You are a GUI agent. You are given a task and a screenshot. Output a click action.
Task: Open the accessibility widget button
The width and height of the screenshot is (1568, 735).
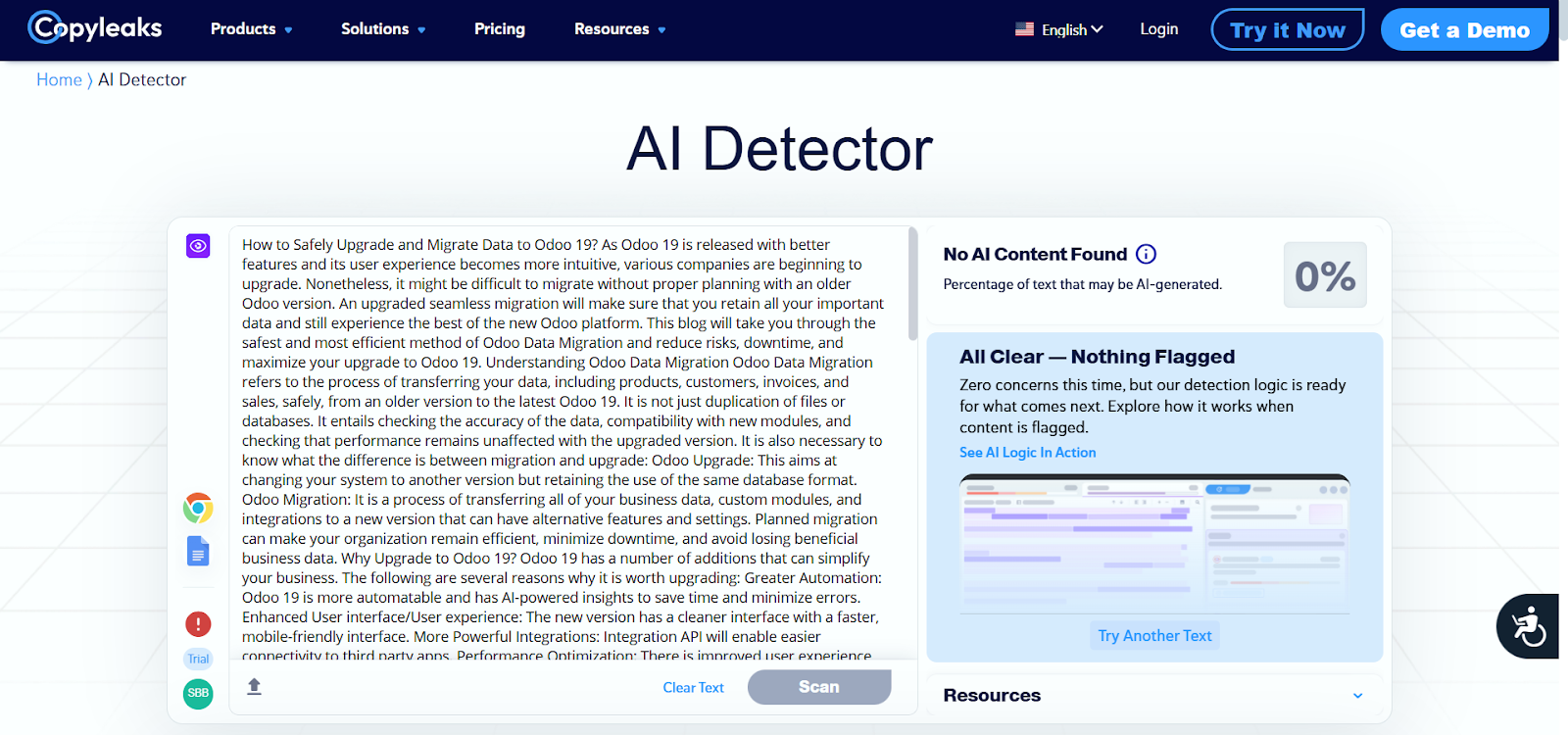tap(1528, 626)
